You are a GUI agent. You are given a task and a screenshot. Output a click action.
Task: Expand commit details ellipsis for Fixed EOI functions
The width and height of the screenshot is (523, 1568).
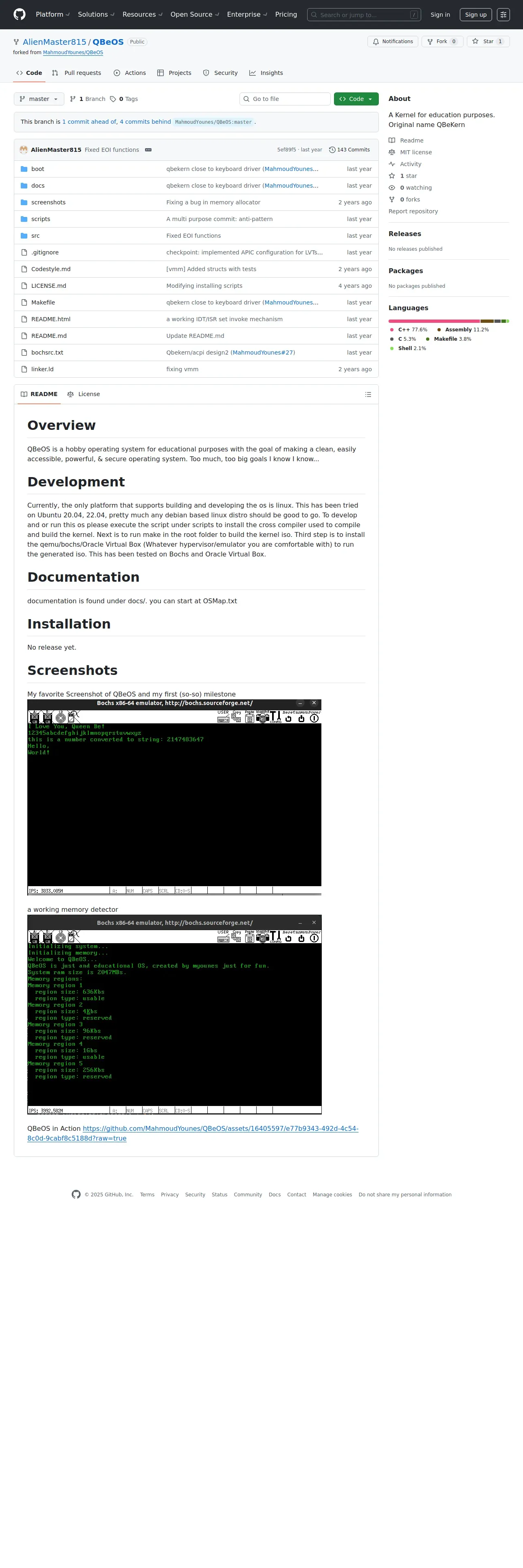pyautogui.click(x=148, y=150)
